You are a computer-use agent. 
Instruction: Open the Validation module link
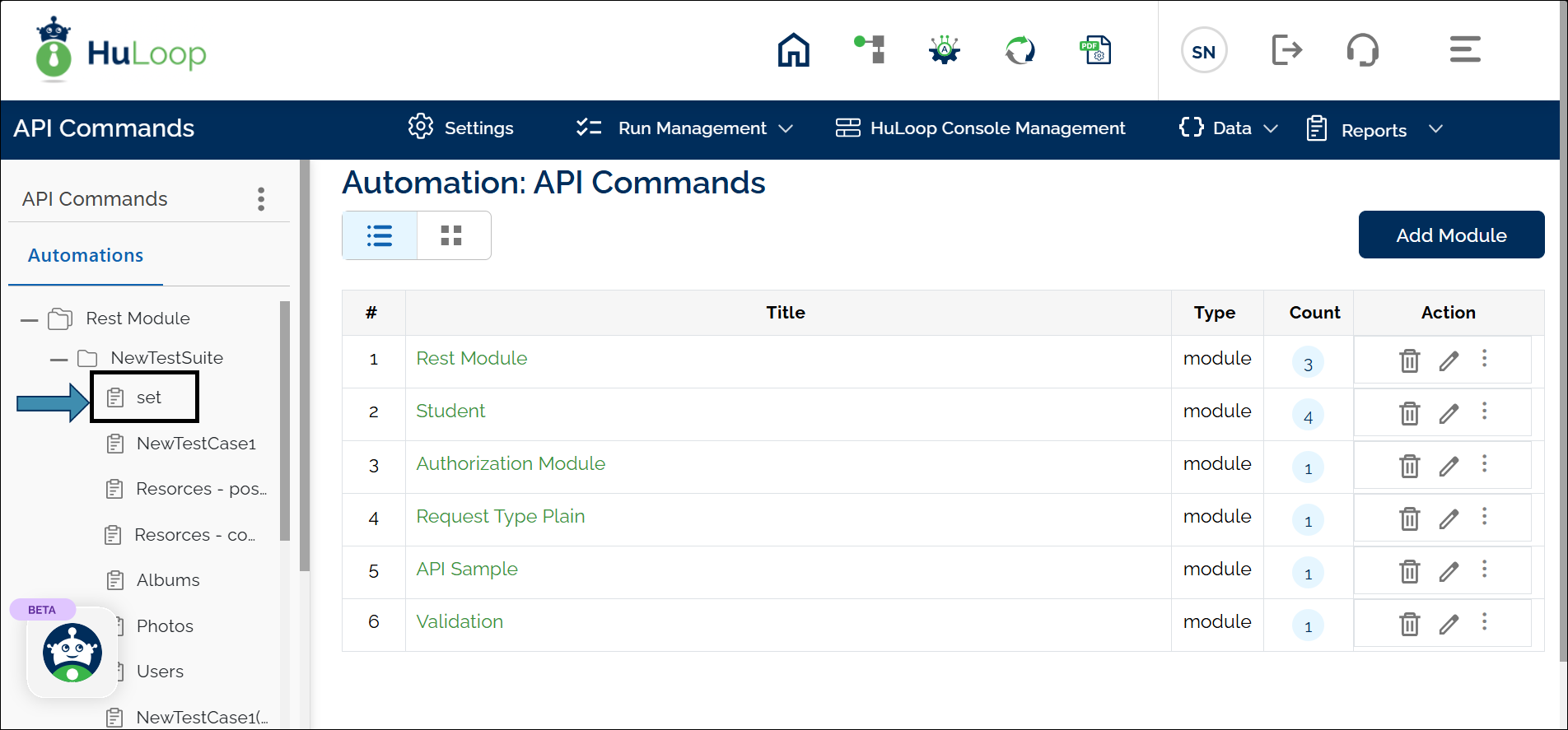(460, 622)
